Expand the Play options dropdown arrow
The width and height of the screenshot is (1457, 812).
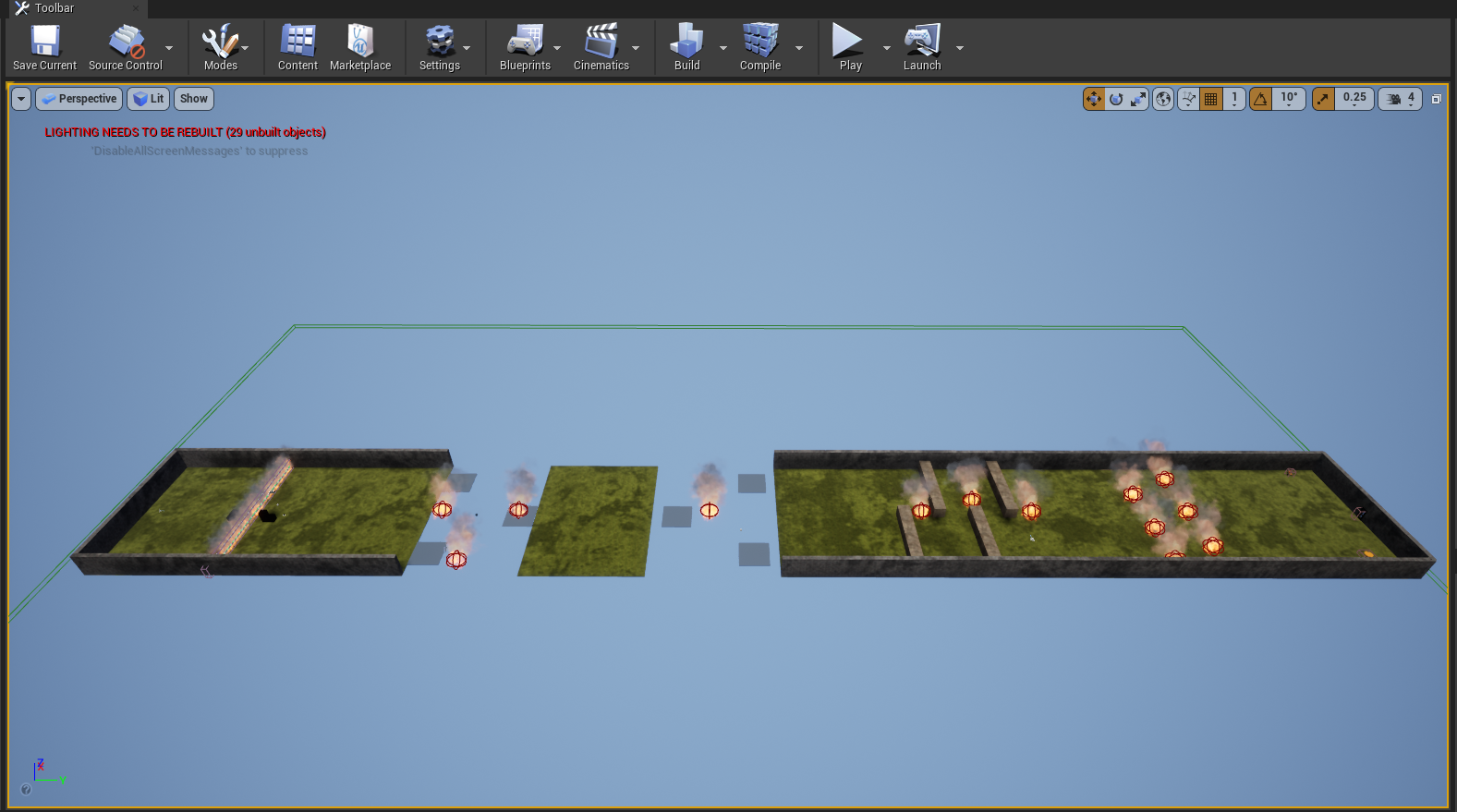click(887, 48)
